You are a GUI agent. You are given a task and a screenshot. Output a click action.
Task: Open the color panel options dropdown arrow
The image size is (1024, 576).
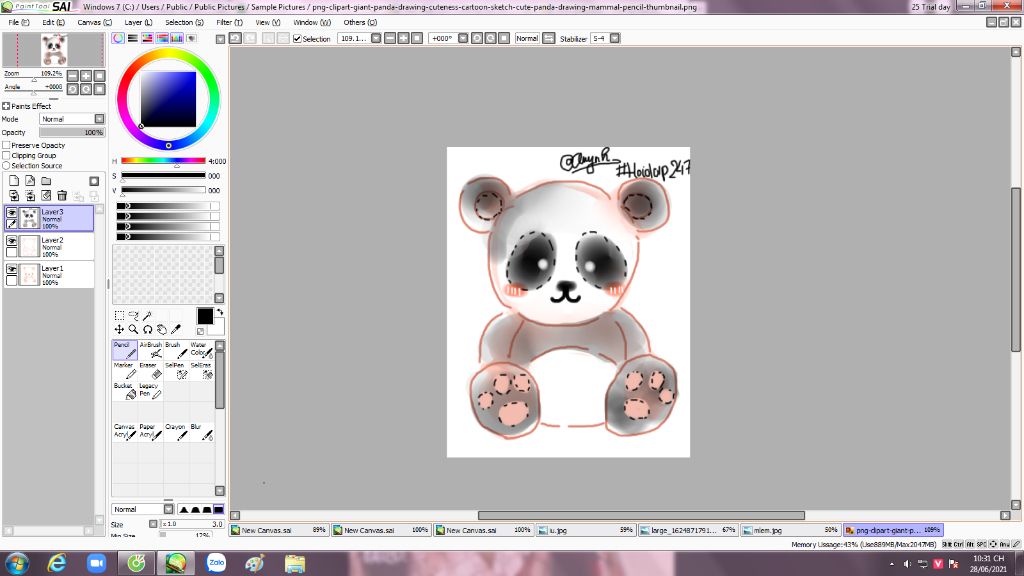pos(220,39)
